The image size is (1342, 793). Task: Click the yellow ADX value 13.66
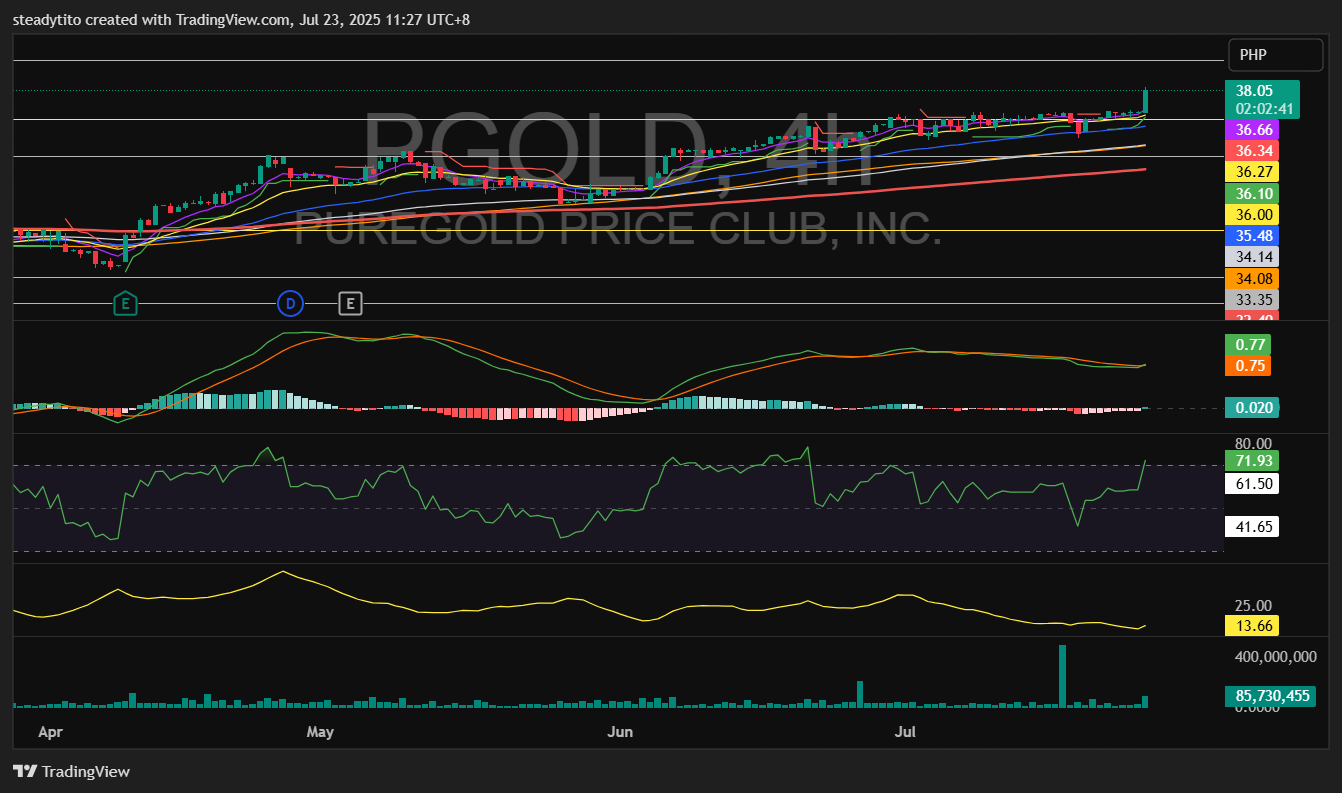coord(1252,626)
